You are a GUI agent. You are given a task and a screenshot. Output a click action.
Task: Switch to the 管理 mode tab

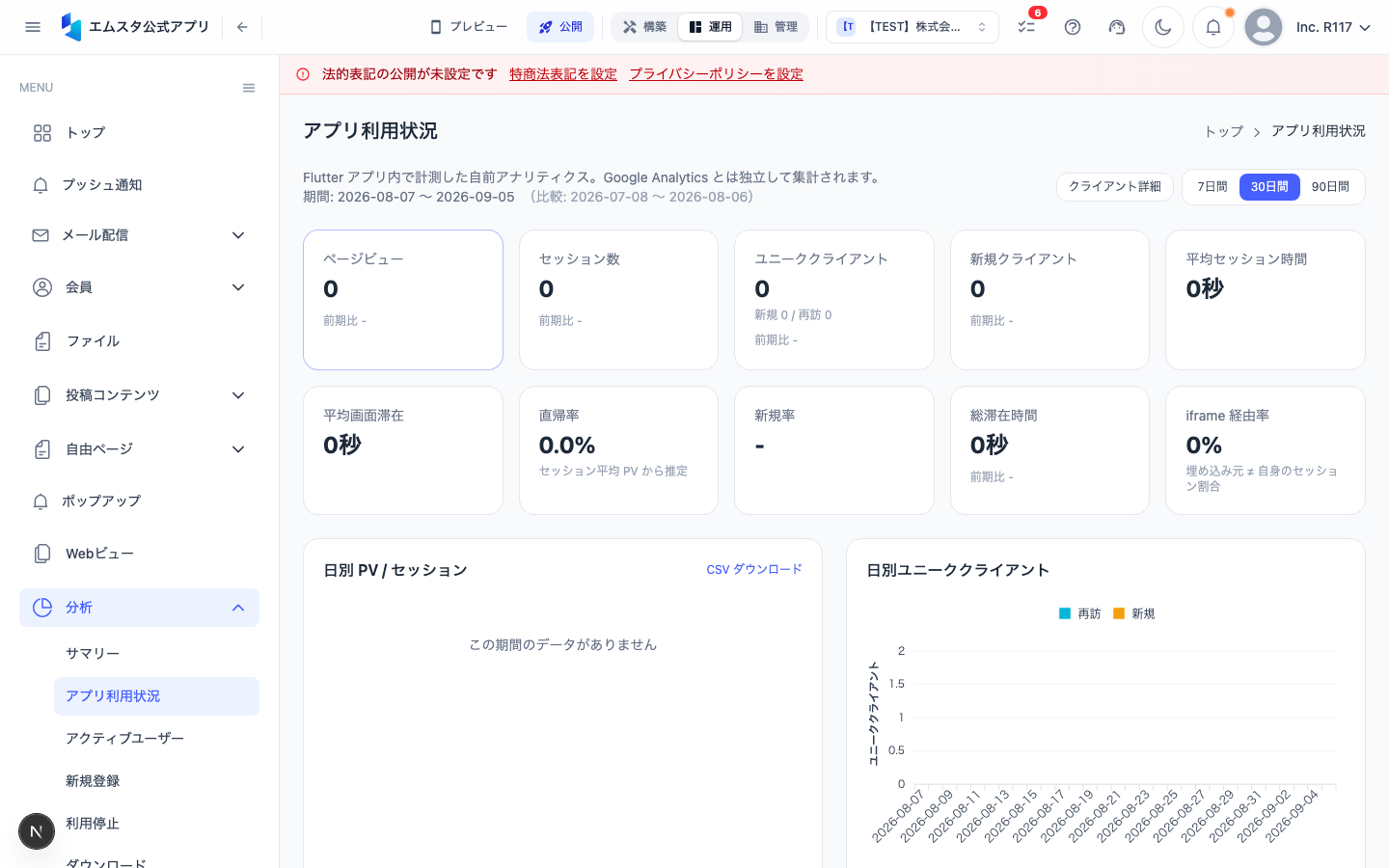click(x=776, y=27)
